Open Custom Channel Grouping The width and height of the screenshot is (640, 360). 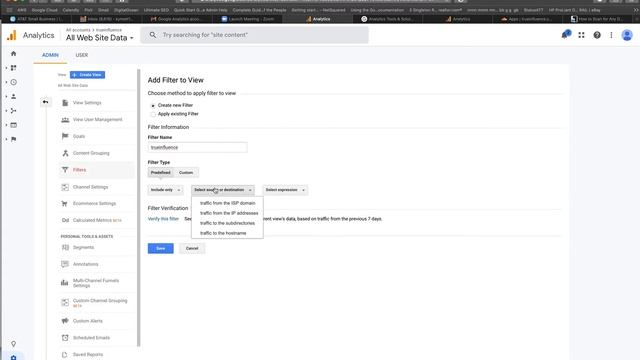click(x=100, y=303)
